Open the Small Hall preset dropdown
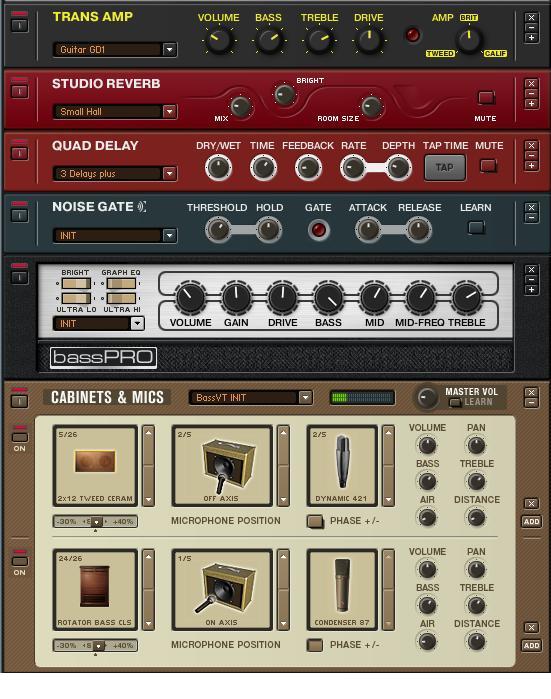The width and height of the screenshot is (551, 699). click(169, 111)
